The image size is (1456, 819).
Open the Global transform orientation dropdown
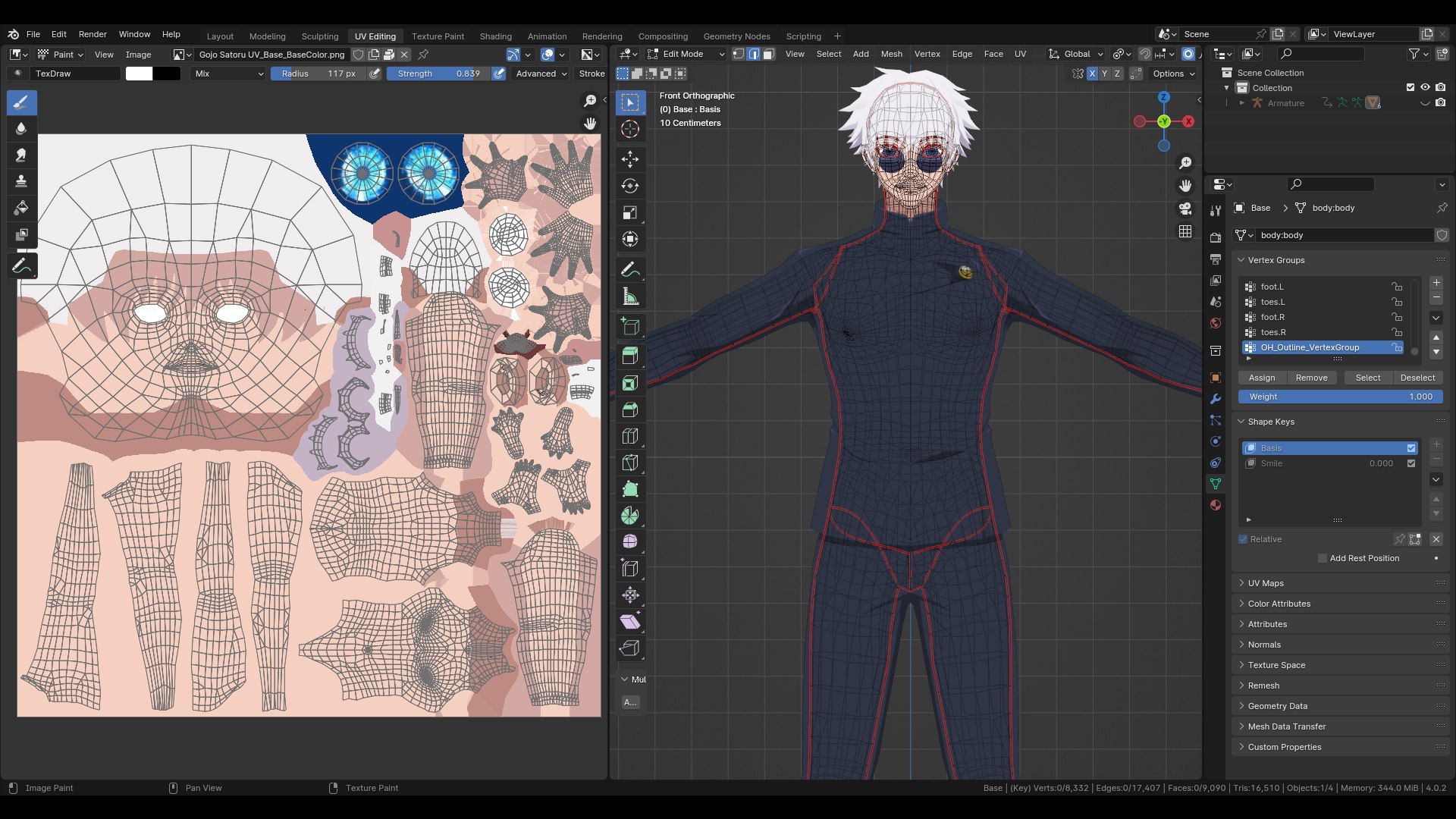coord(1076,54)
